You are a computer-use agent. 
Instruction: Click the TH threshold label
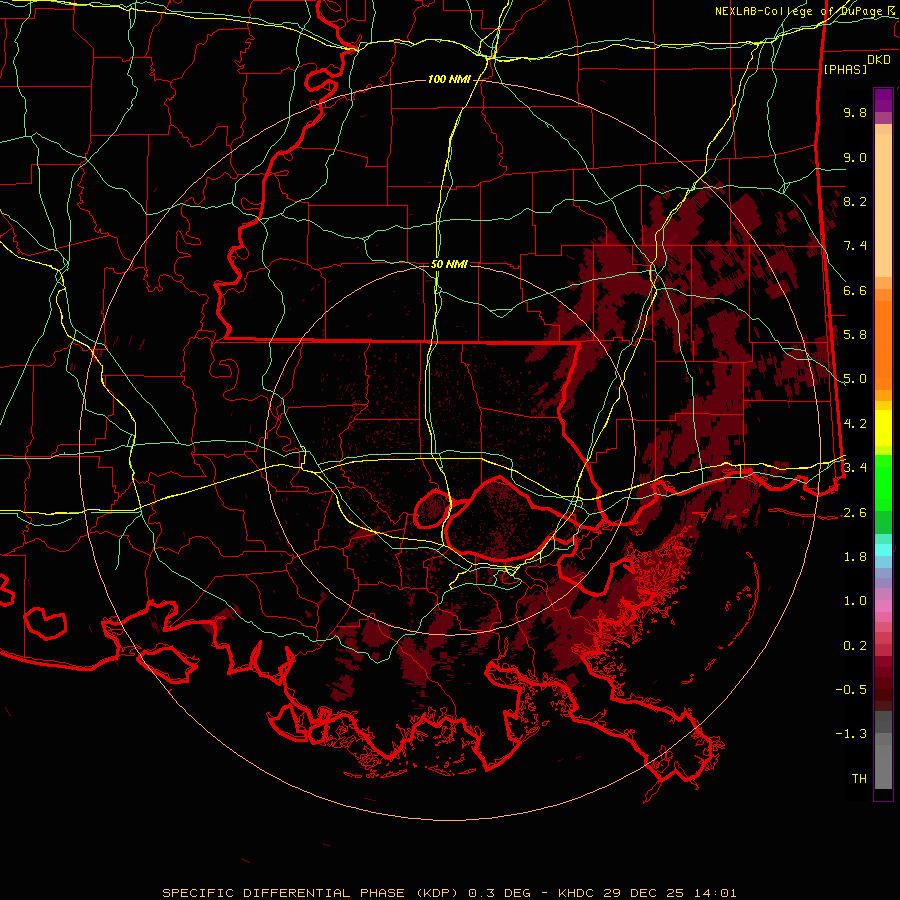[859, 779]
